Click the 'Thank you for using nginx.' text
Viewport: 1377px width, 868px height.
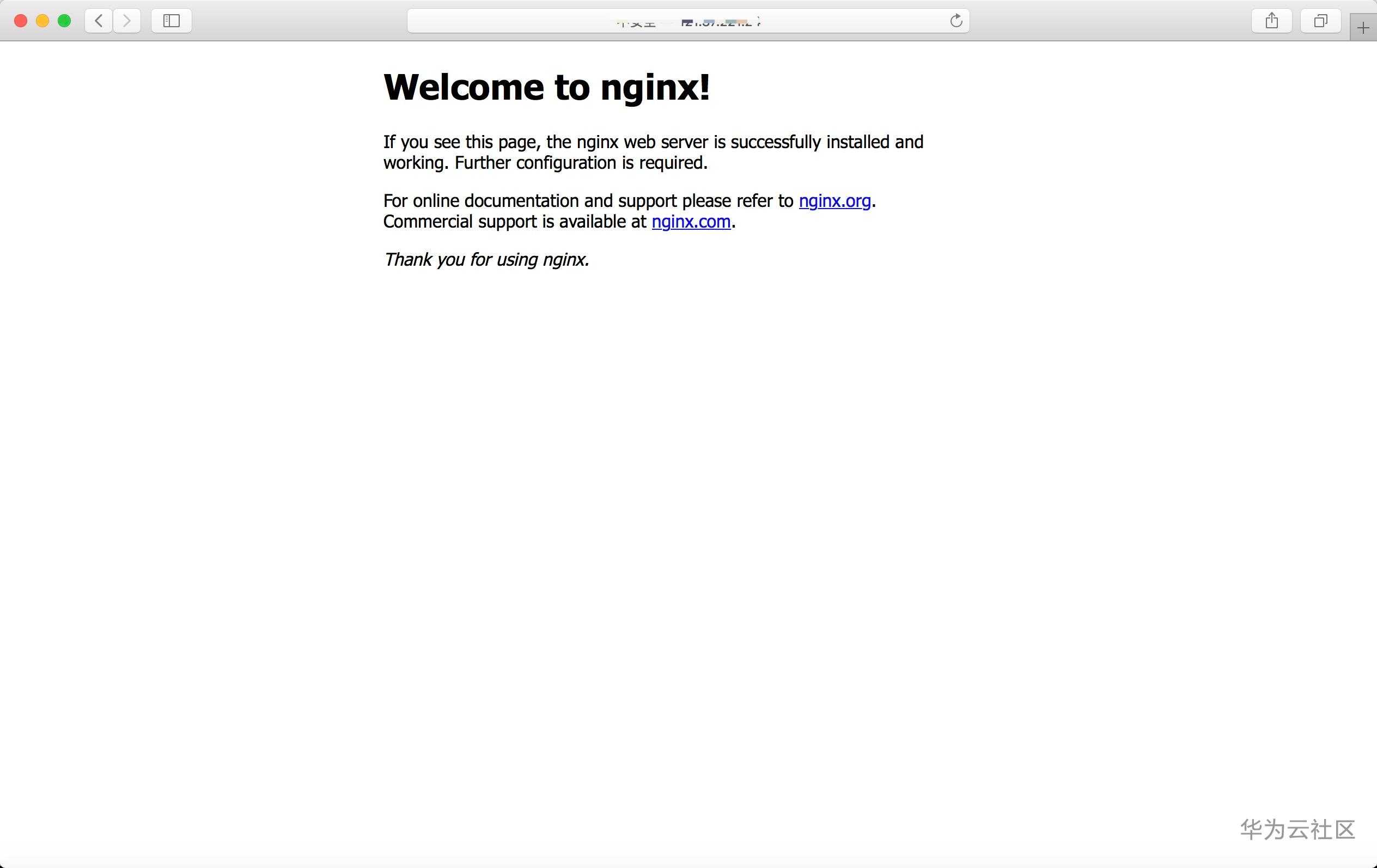486,260
